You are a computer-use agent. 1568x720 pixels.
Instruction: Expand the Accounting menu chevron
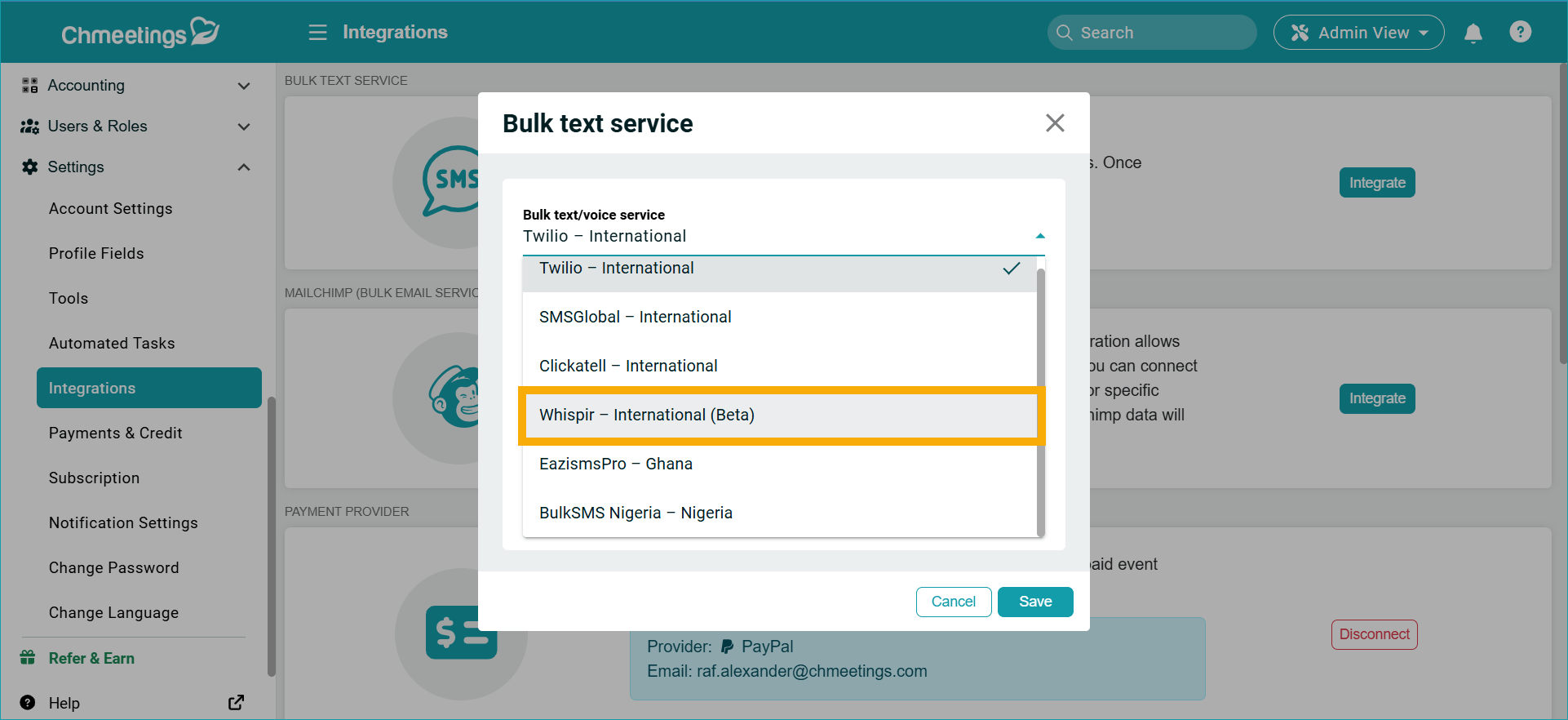click(x=244, y=86)
